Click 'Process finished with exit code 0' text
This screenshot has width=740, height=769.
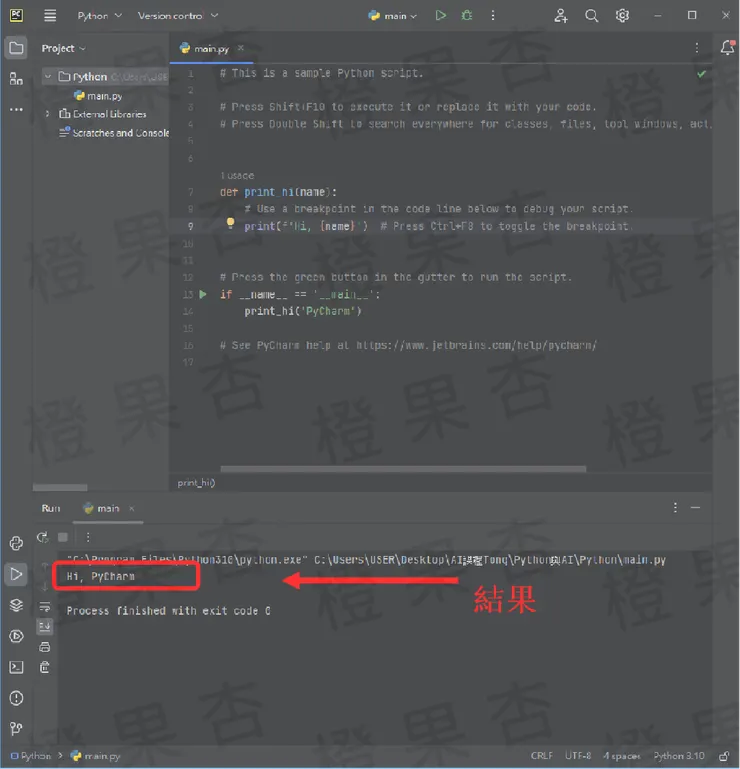point(168,611)
